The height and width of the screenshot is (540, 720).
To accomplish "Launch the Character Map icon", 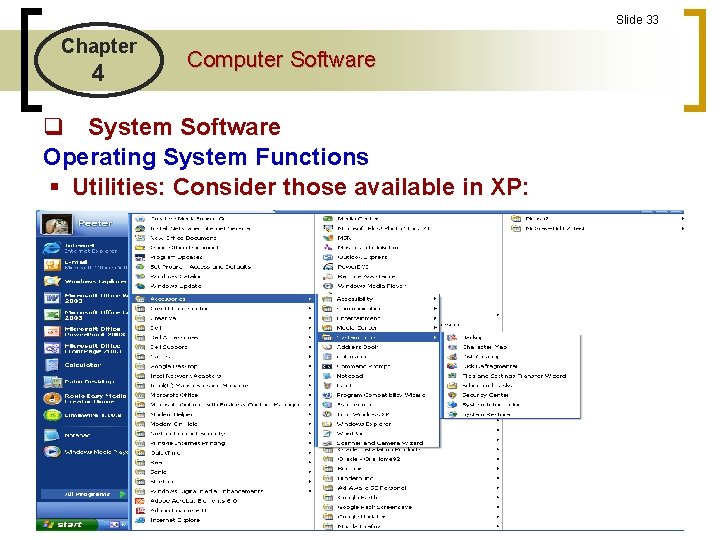I will (x=452, y=347).
